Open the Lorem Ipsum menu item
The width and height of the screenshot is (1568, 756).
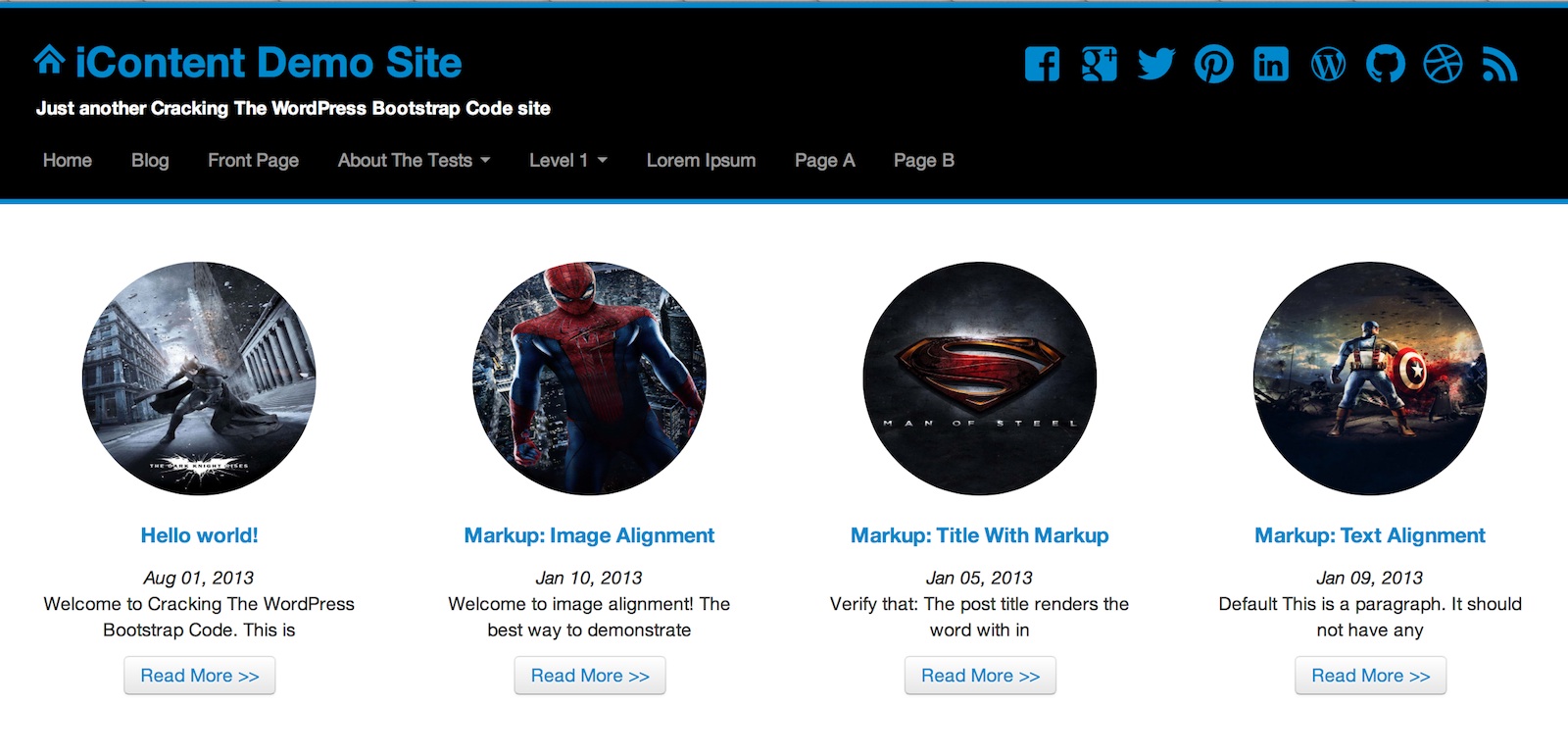click(x=701, y=161)
